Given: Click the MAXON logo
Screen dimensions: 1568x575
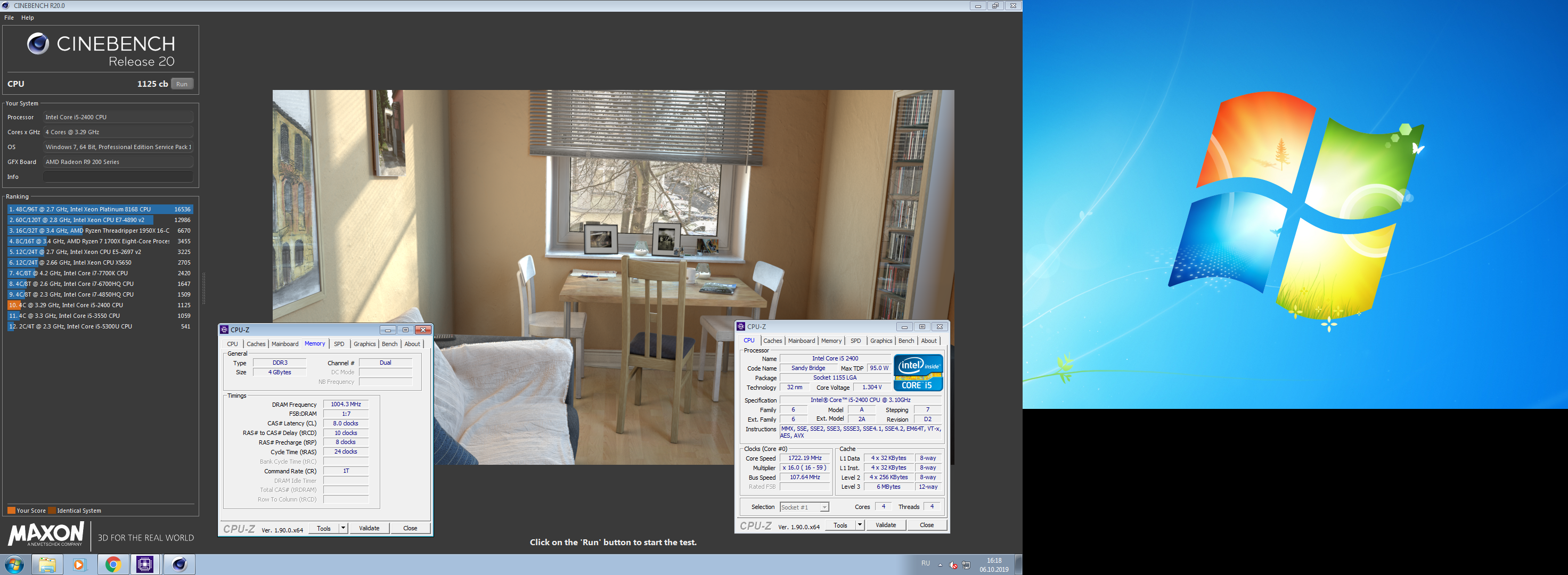Looking at the screenshot, I should (46, 534).
